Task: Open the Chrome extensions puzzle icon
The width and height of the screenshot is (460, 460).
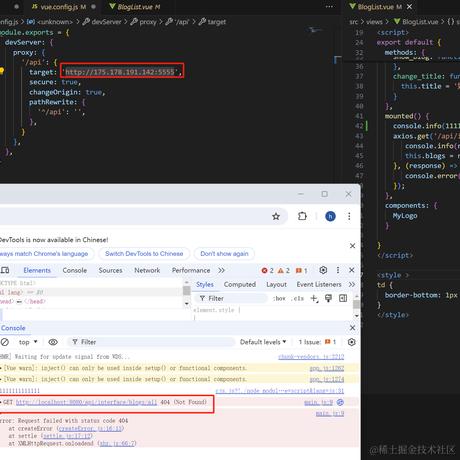Action: point(302,216)
